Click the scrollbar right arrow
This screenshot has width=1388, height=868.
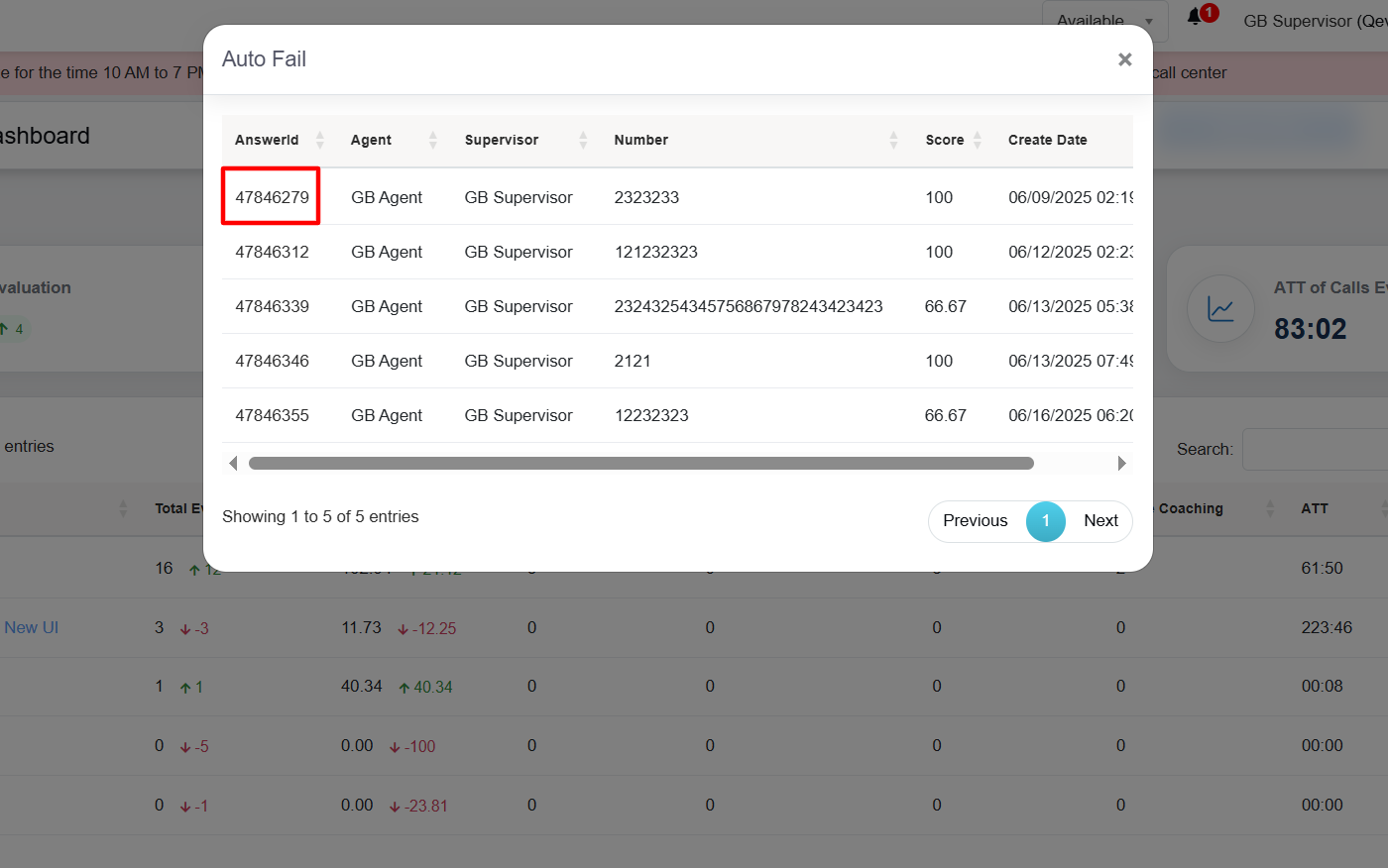click(x=1121, y=463)
